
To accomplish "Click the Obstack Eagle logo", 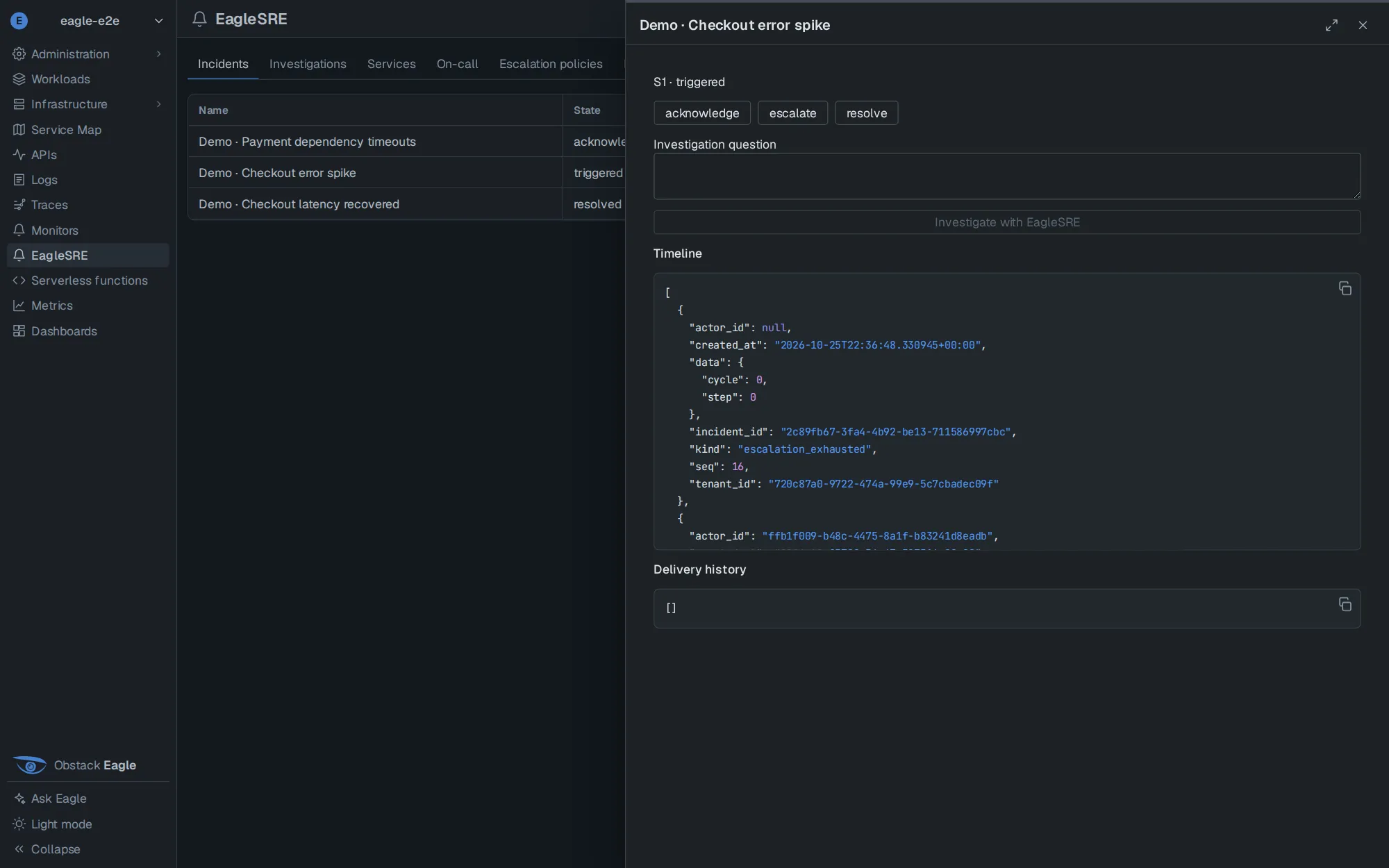I will coord(30,765).
